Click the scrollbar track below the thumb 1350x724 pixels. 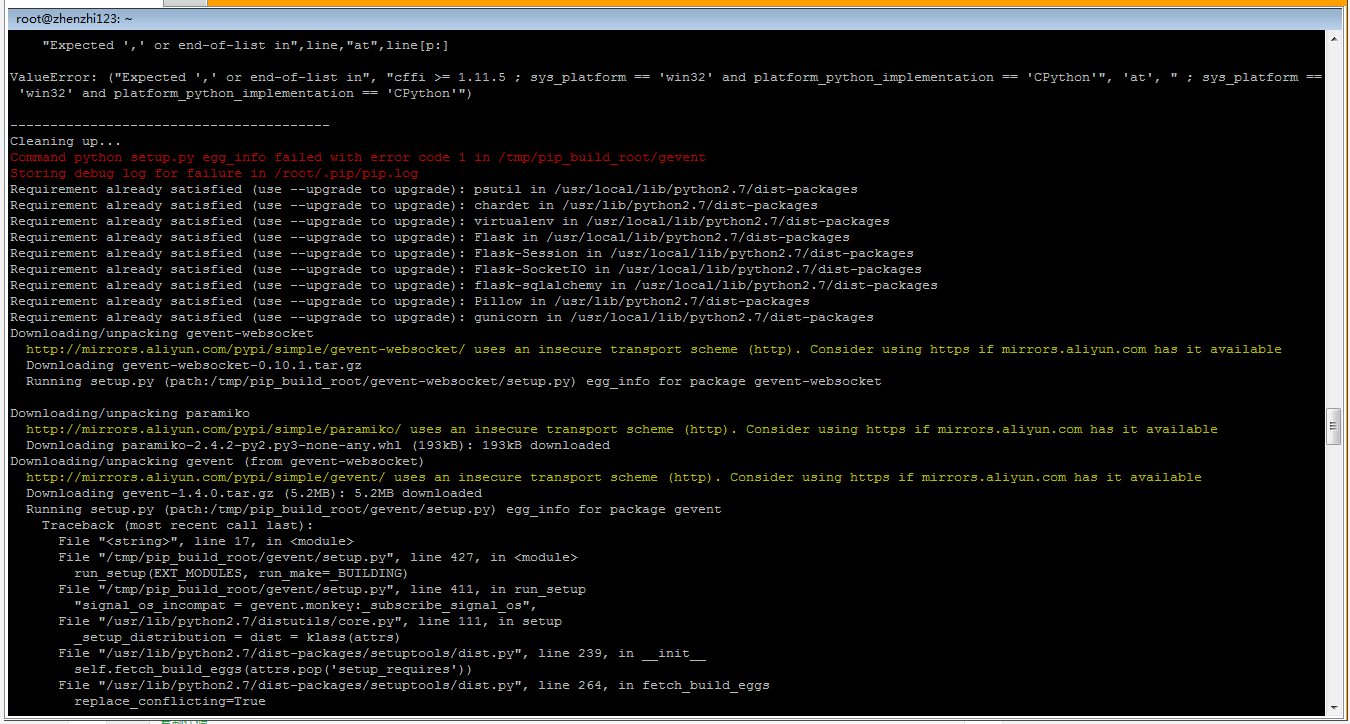point(1333,571)
